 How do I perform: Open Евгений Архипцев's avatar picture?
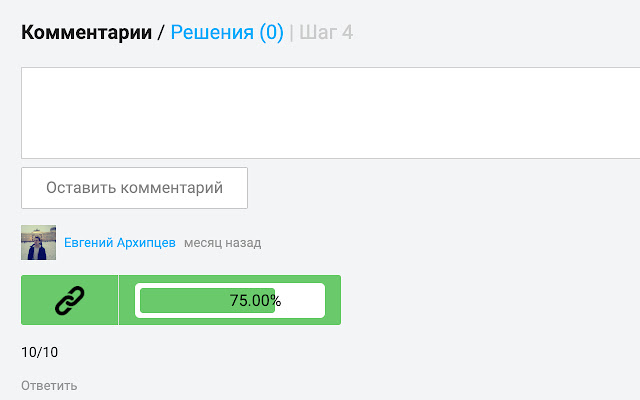click(38, 243)
